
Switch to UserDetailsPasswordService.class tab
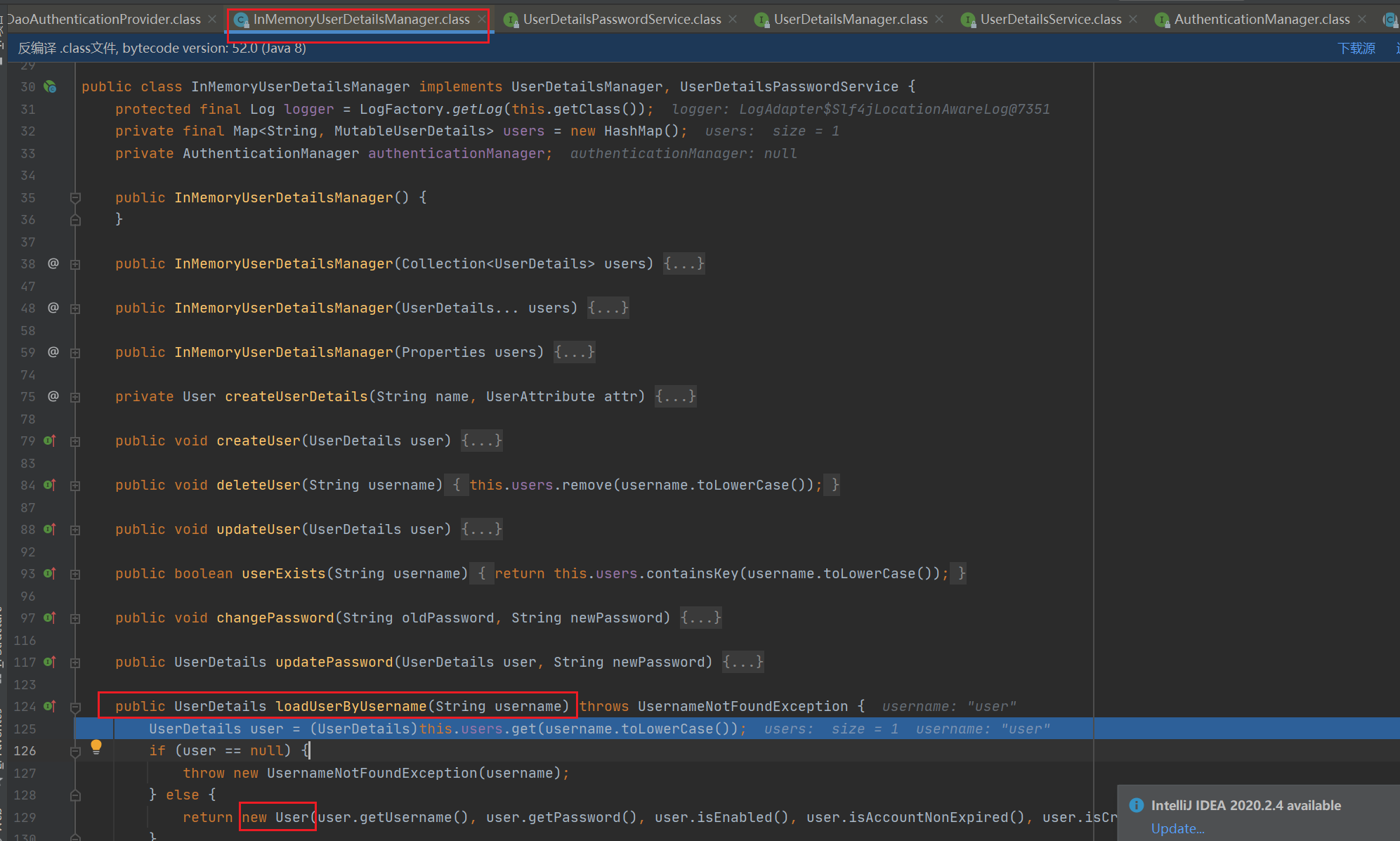click(x=622, y=20)
